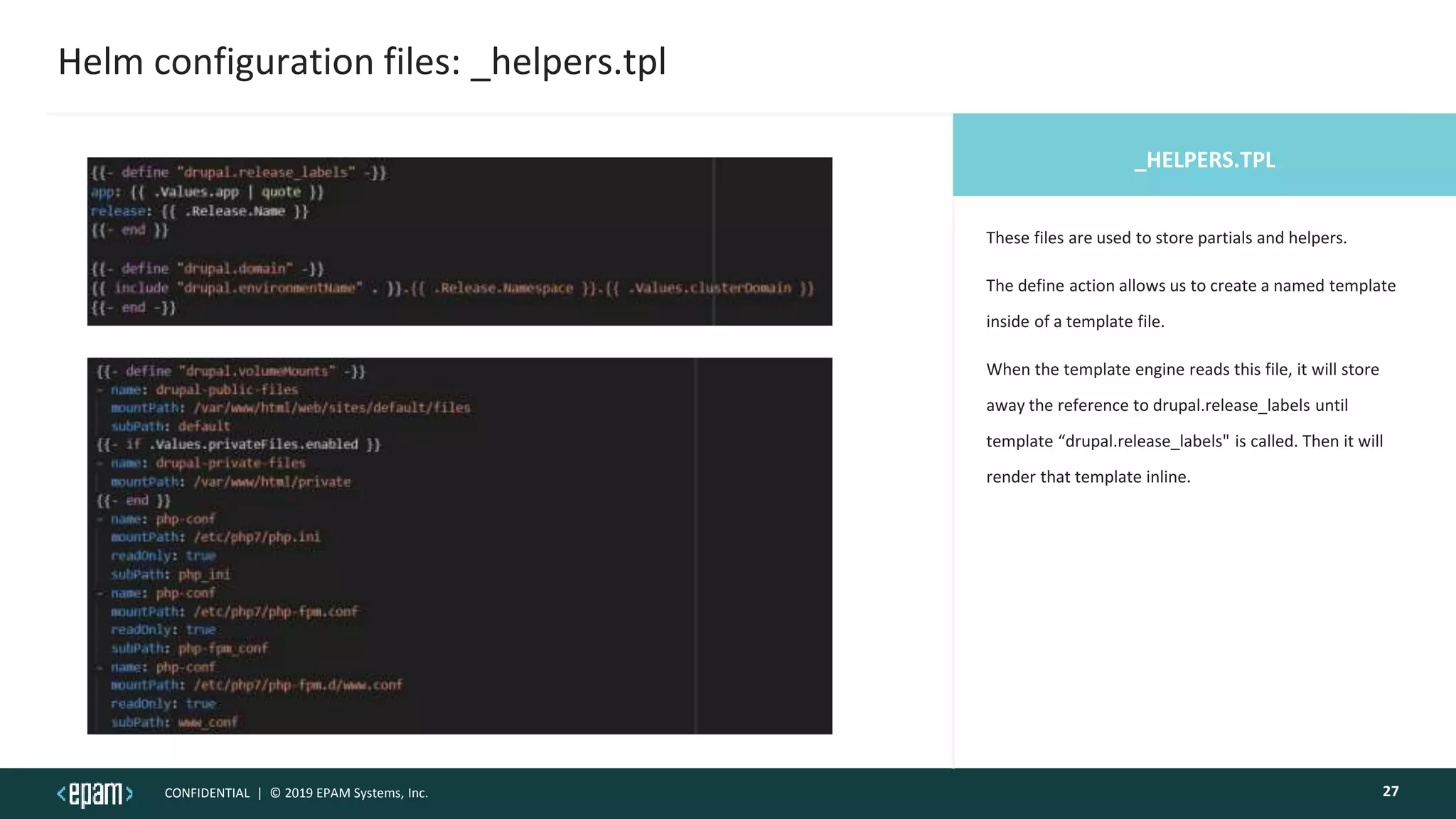1456x819 pixels.
Task: Click the EPAM logo in footer
Action: tap(95, 793)
